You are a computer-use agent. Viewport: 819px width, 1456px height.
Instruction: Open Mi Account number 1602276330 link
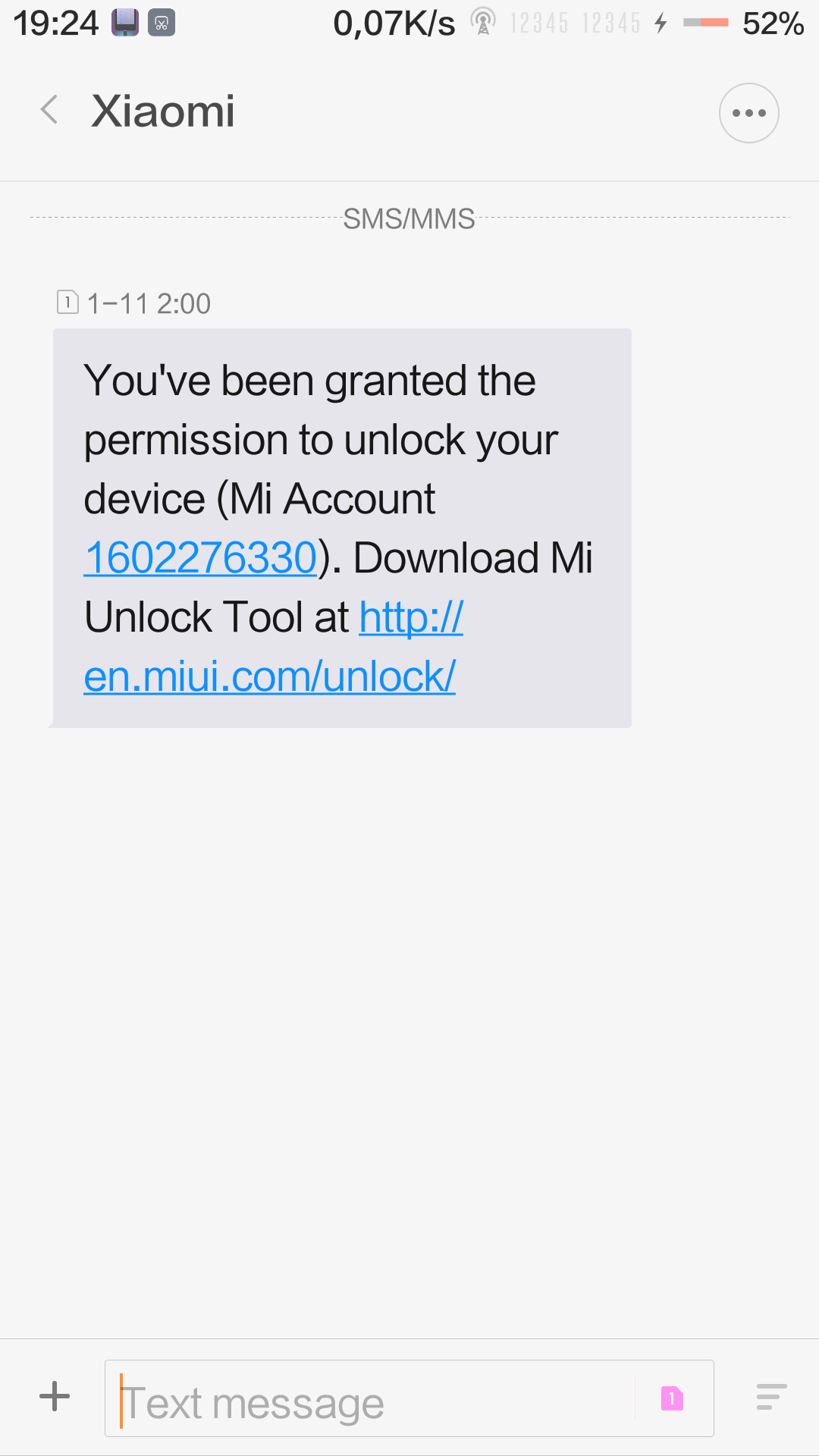pos(200,558)
